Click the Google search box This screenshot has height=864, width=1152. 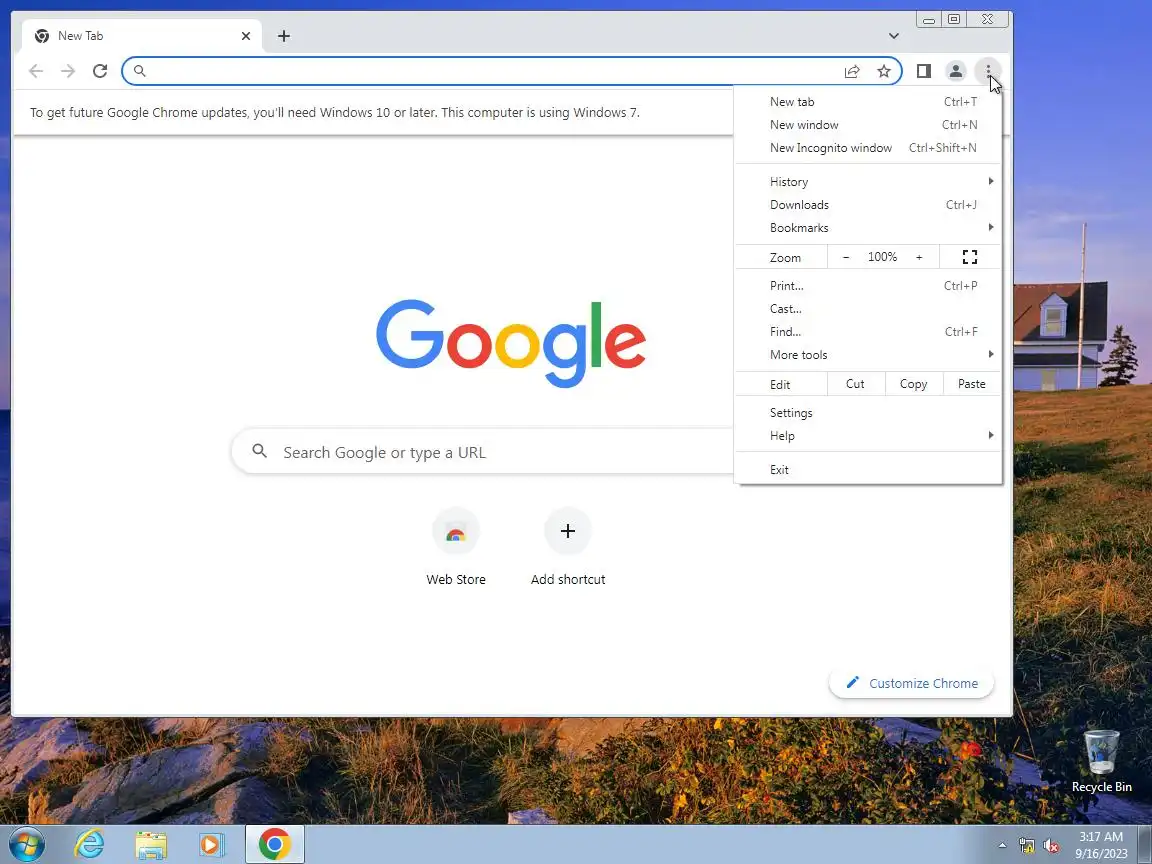(x=483, y=452)
